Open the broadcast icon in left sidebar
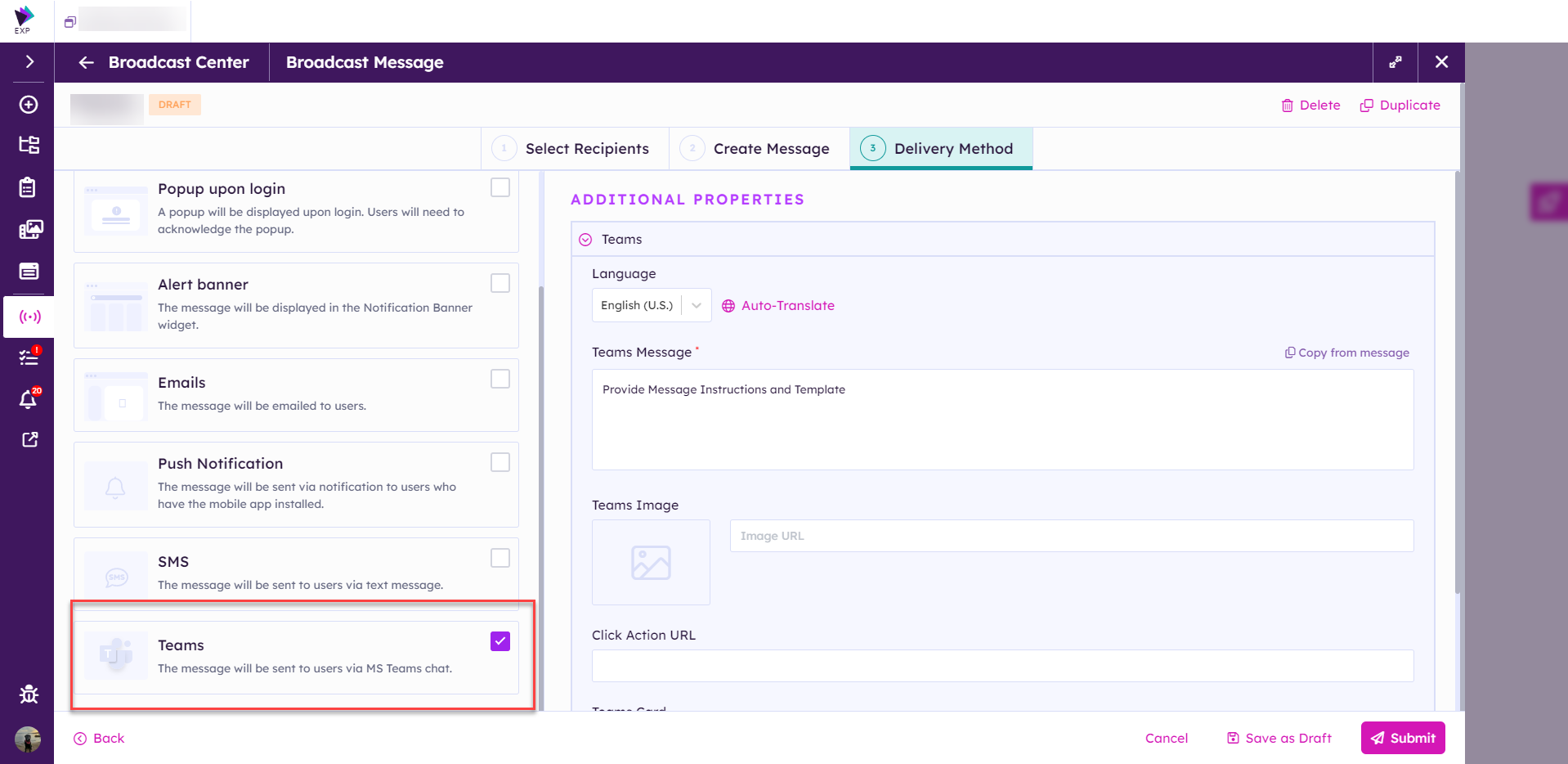Image resolution: width=1568 pixels, height=764 pixels. [29, 317]
